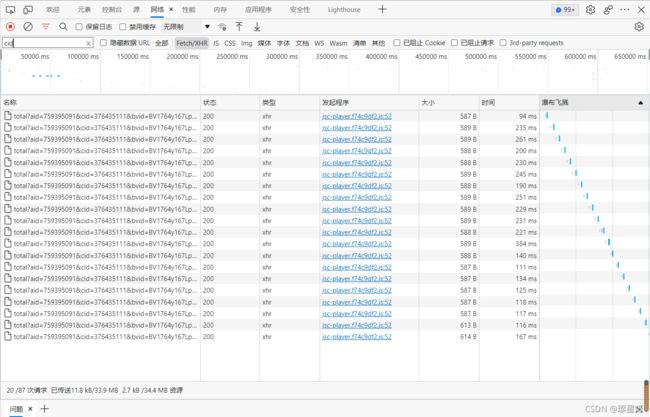Open the 无限制 throttling dropdown
650x417 pixels.
tap(186, 27)
